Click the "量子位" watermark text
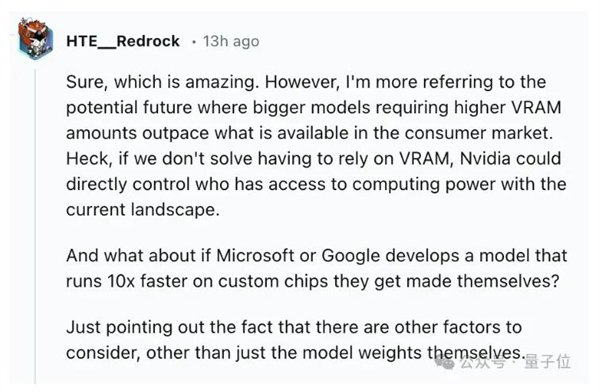The image size is (600, 392). [x=548, y=361]
